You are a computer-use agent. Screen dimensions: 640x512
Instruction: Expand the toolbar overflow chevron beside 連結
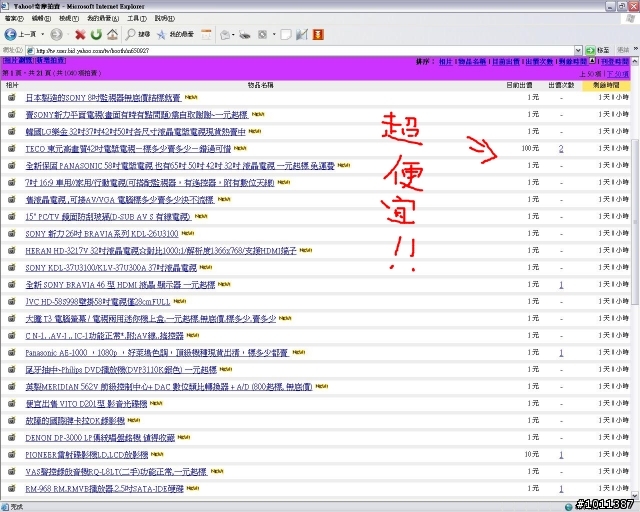[636, 49]
